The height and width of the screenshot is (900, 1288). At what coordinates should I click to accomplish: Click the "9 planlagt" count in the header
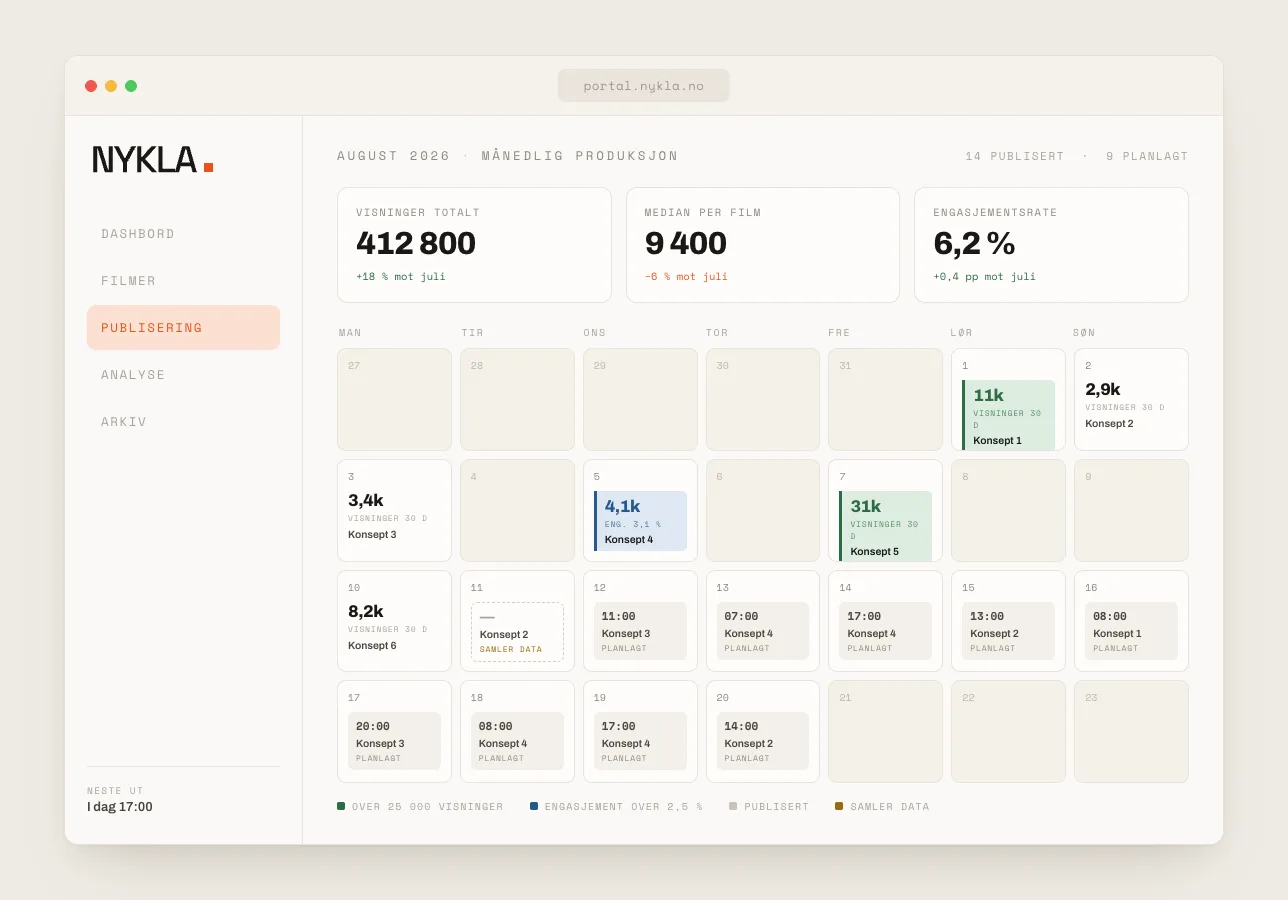point(1147,156)
